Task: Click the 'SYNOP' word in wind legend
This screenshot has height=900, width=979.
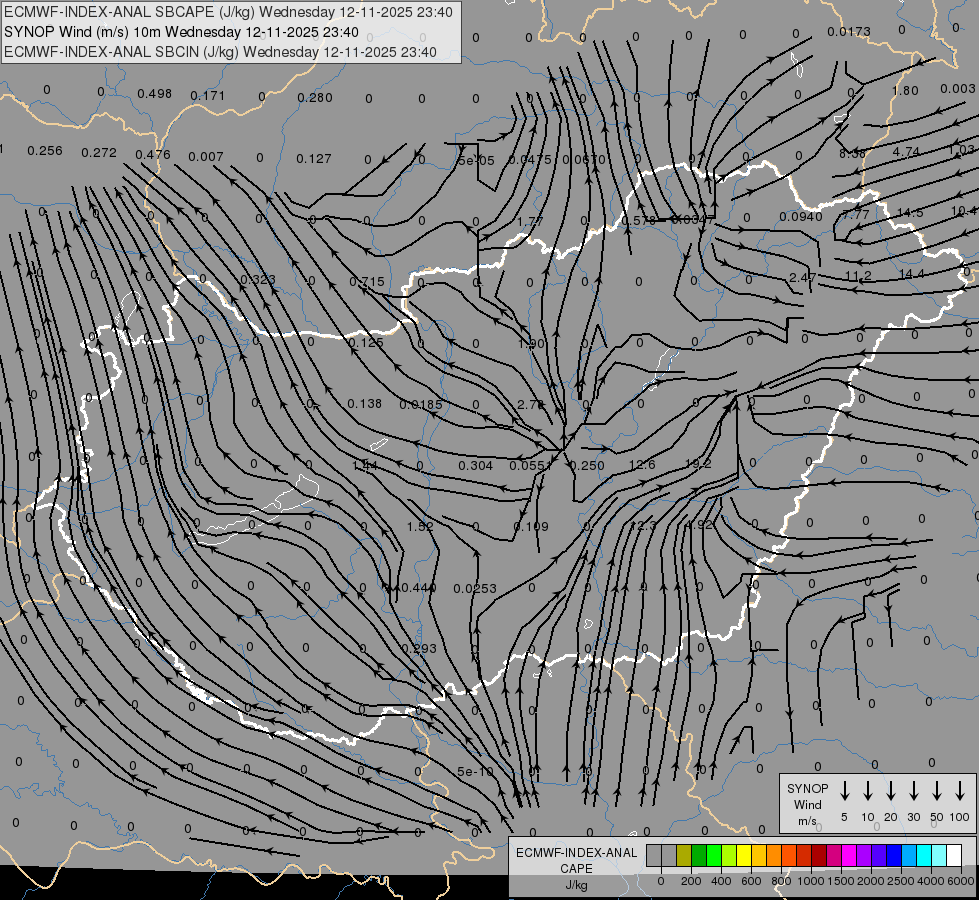Action: pos(807,788)
